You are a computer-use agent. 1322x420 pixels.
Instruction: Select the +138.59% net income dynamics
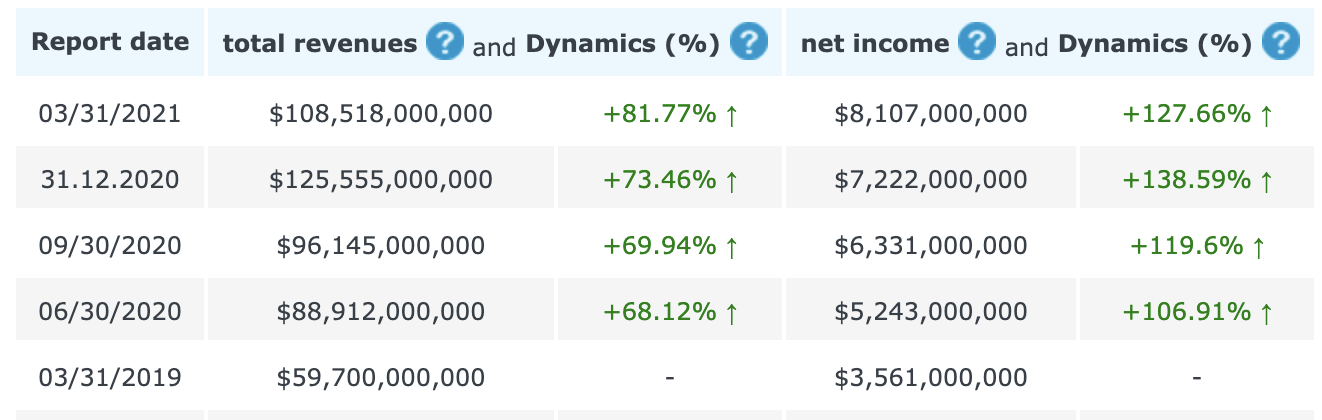pyautogui.click(x=1197, y=180)
